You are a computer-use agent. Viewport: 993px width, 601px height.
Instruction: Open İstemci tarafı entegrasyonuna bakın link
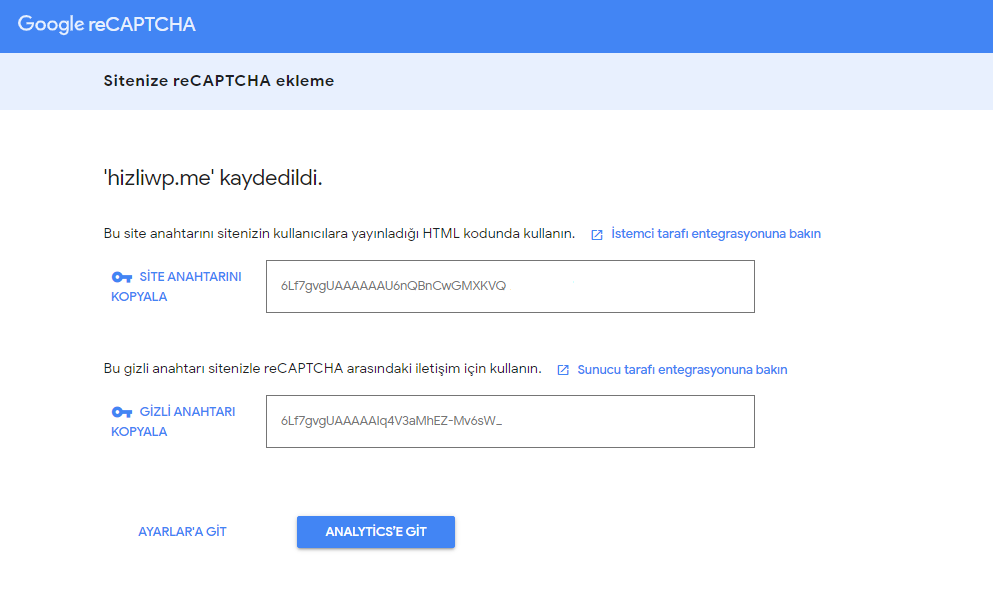click(716, 234)
